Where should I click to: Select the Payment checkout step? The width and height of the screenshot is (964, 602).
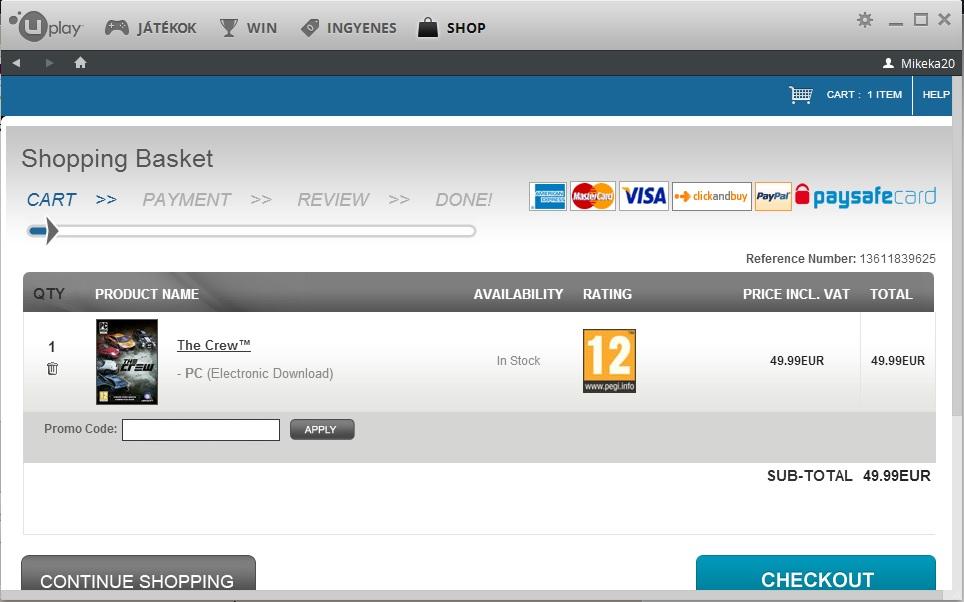(x=186, y=200)
